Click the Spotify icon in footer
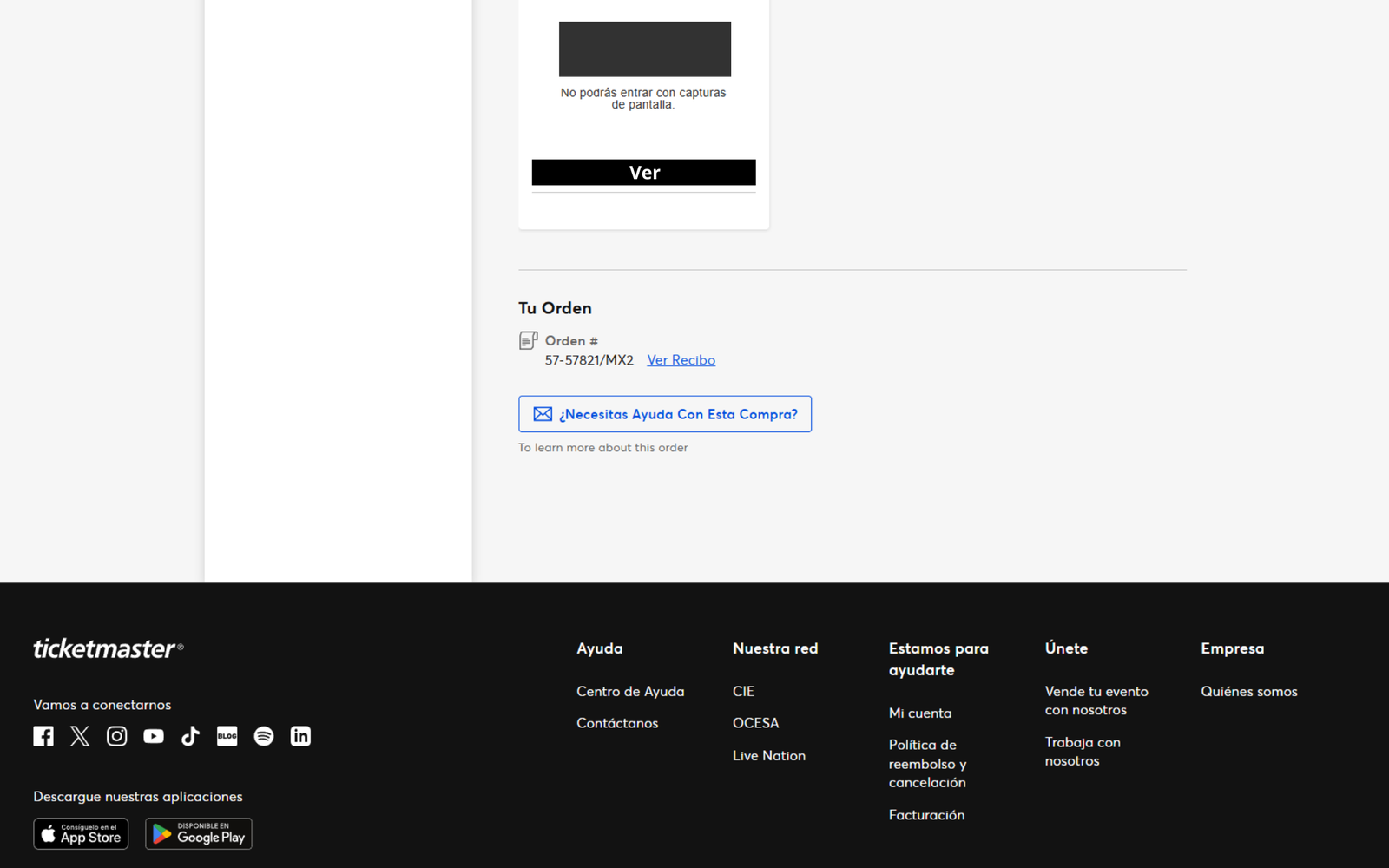The image size is (1389, 868). [264, 736]
